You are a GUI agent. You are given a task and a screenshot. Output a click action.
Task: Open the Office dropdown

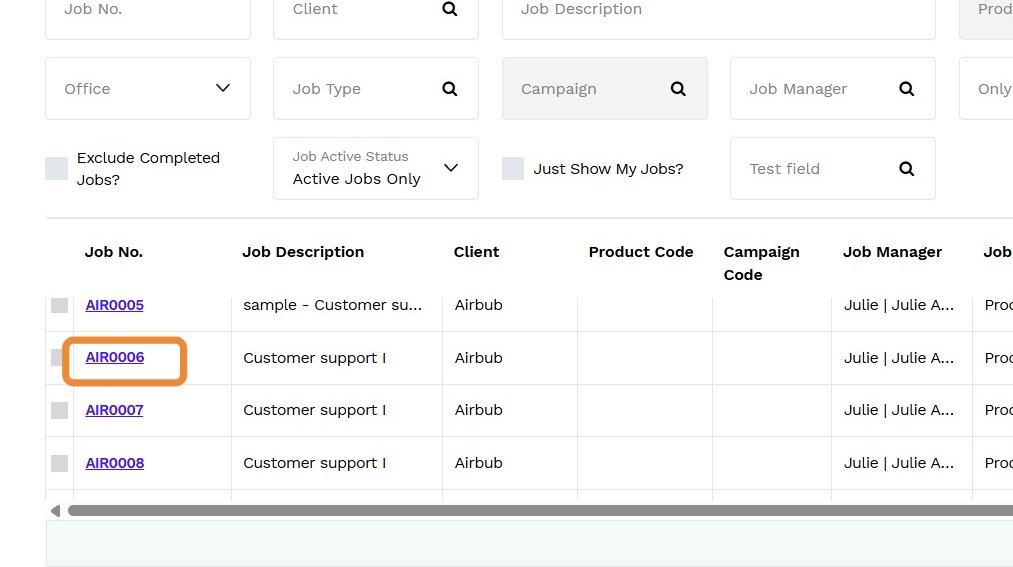pyautogui.click(x=148, y=88)
